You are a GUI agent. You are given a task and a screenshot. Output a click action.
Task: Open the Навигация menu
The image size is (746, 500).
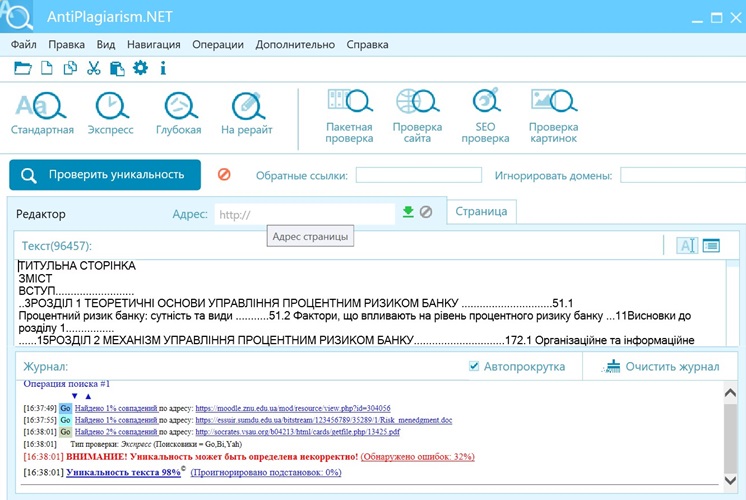click(x=154, y=44)
